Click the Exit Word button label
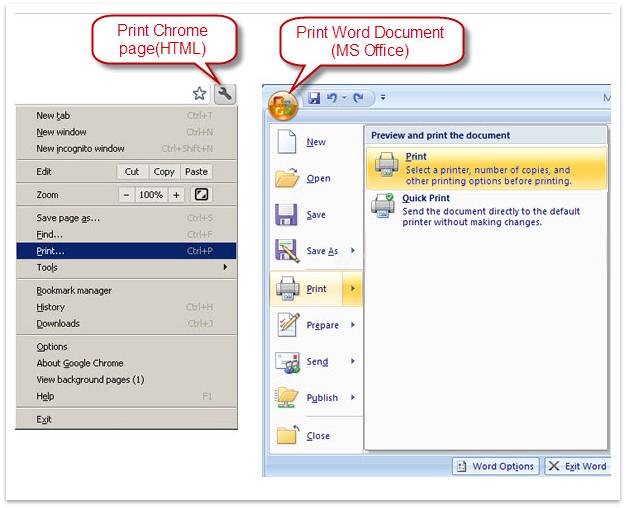 point(585,466)
